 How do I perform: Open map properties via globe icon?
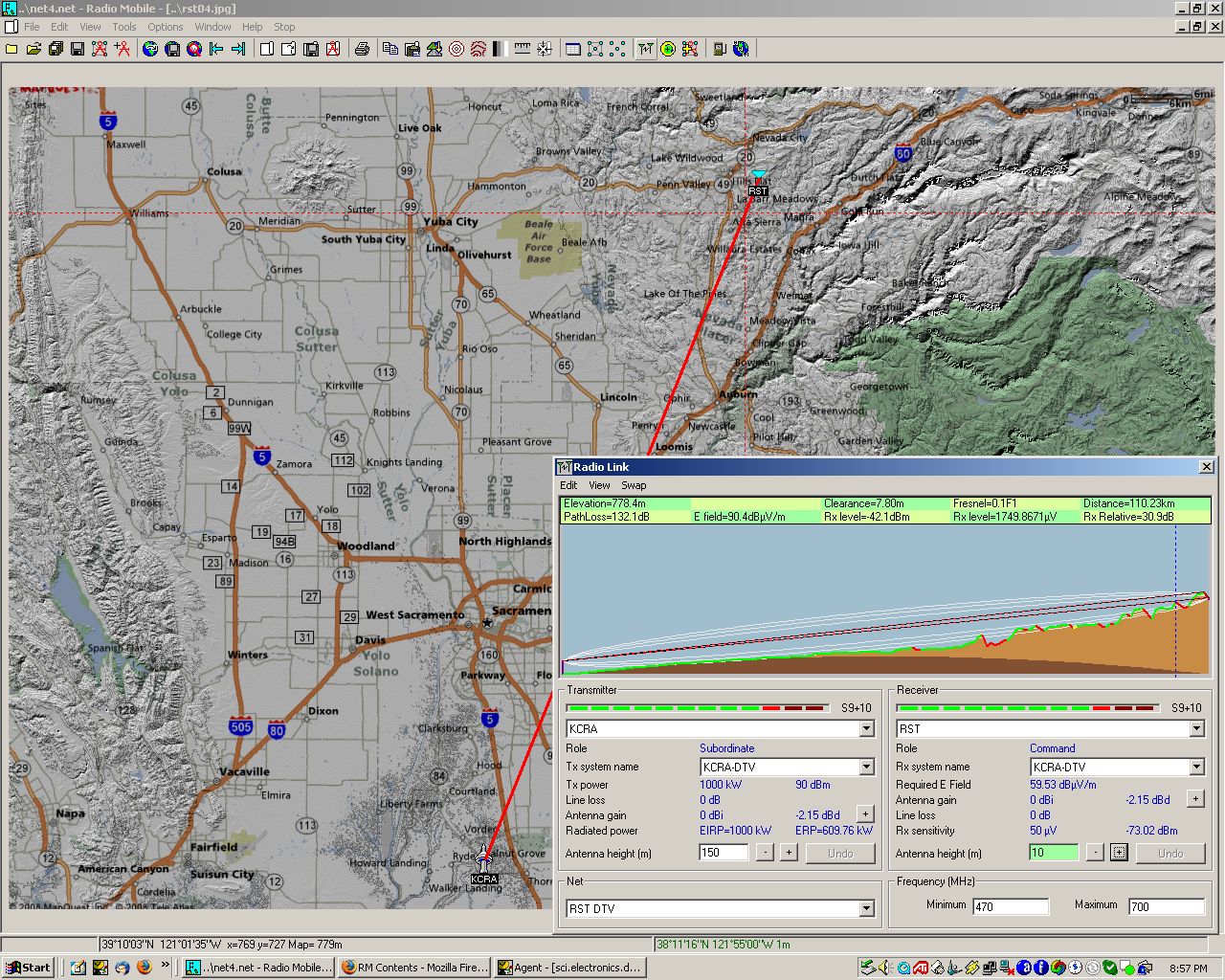pyautogui.click(x=150, y=49)
